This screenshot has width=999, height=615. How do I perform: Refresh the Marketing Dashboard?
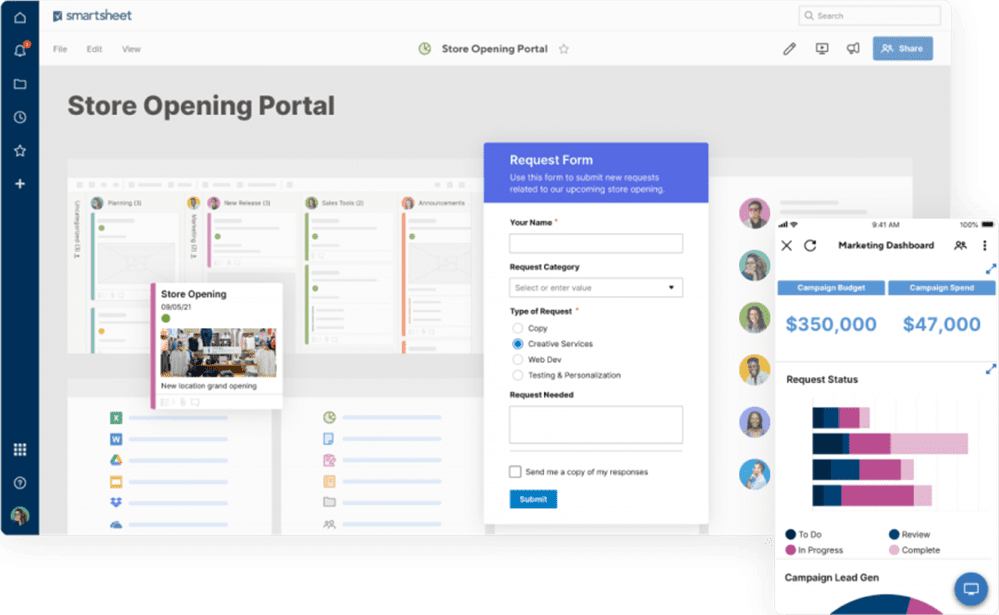pos(810,246)
